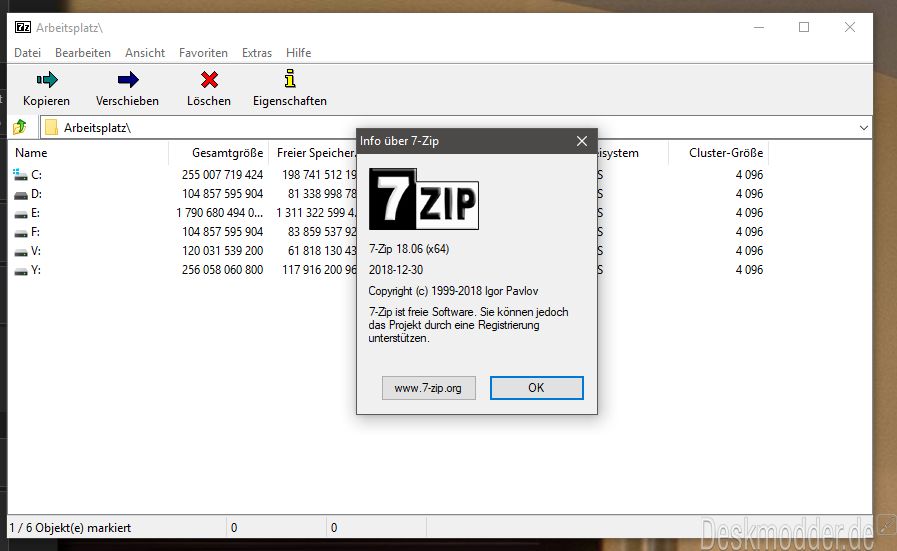The image size is (897, 551).
Task: Select the D: drive icon
Action: click(x=21, y=195)
